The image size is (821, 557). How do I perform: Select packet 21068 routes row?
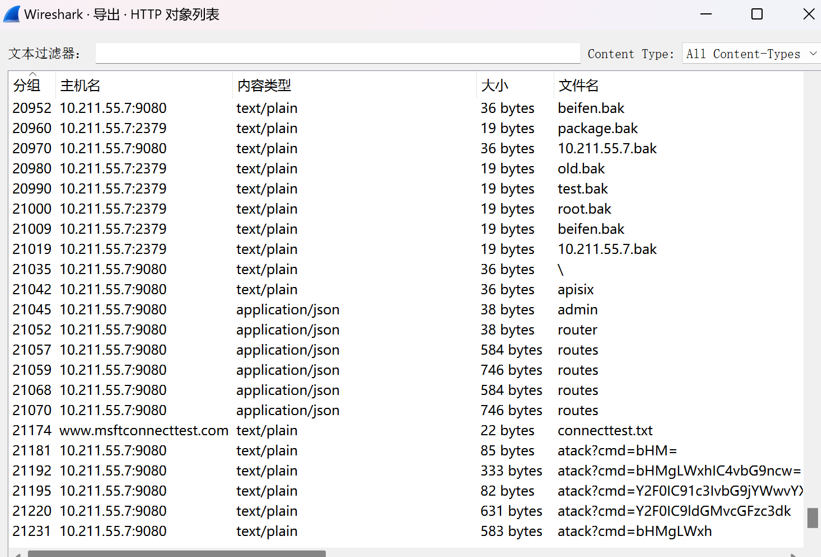tap(406, 390)
